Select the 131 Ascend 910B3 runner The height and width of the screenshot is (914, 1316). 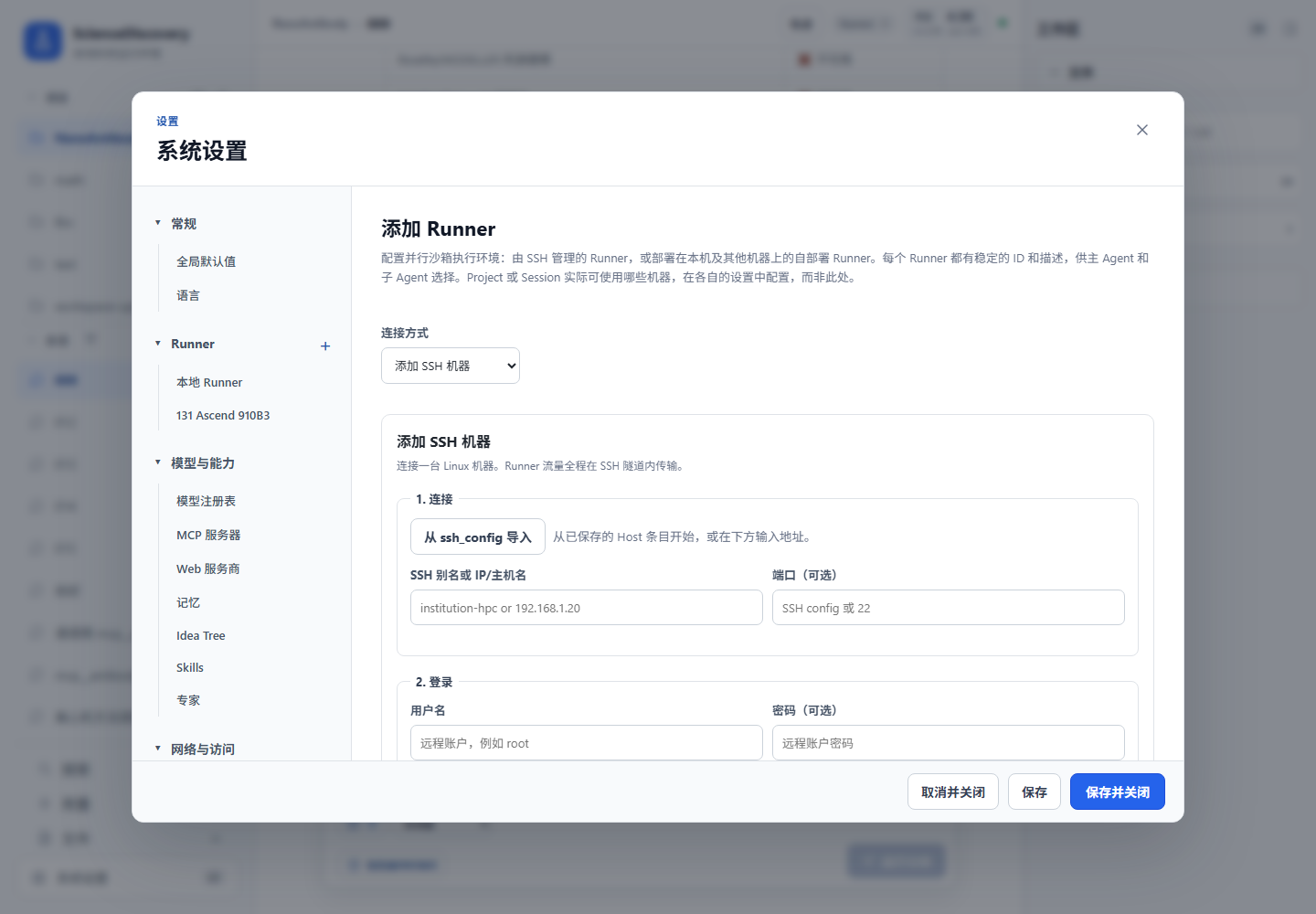click(223, 415)
